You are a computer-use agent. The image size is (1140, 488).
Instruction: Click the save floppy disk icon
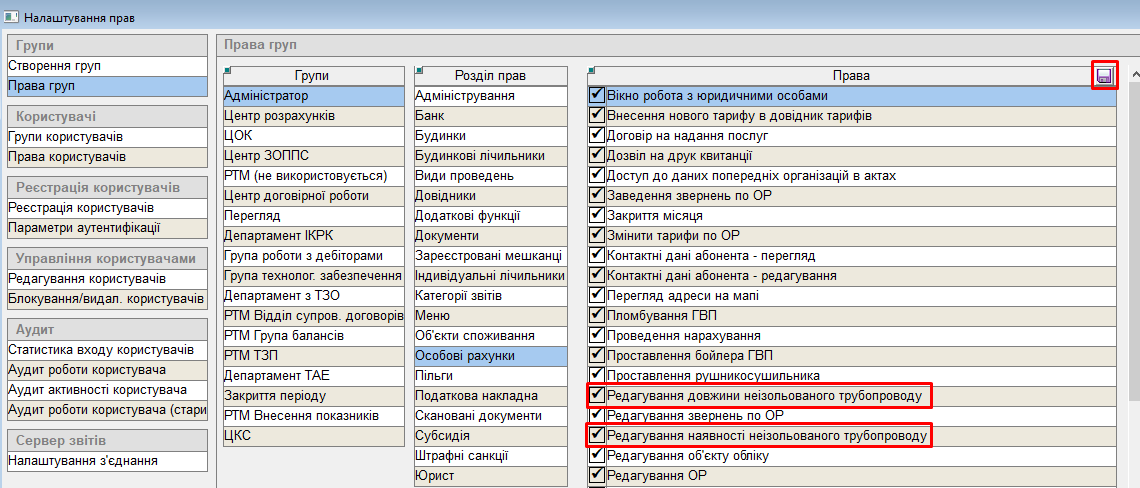[1104, 76]
